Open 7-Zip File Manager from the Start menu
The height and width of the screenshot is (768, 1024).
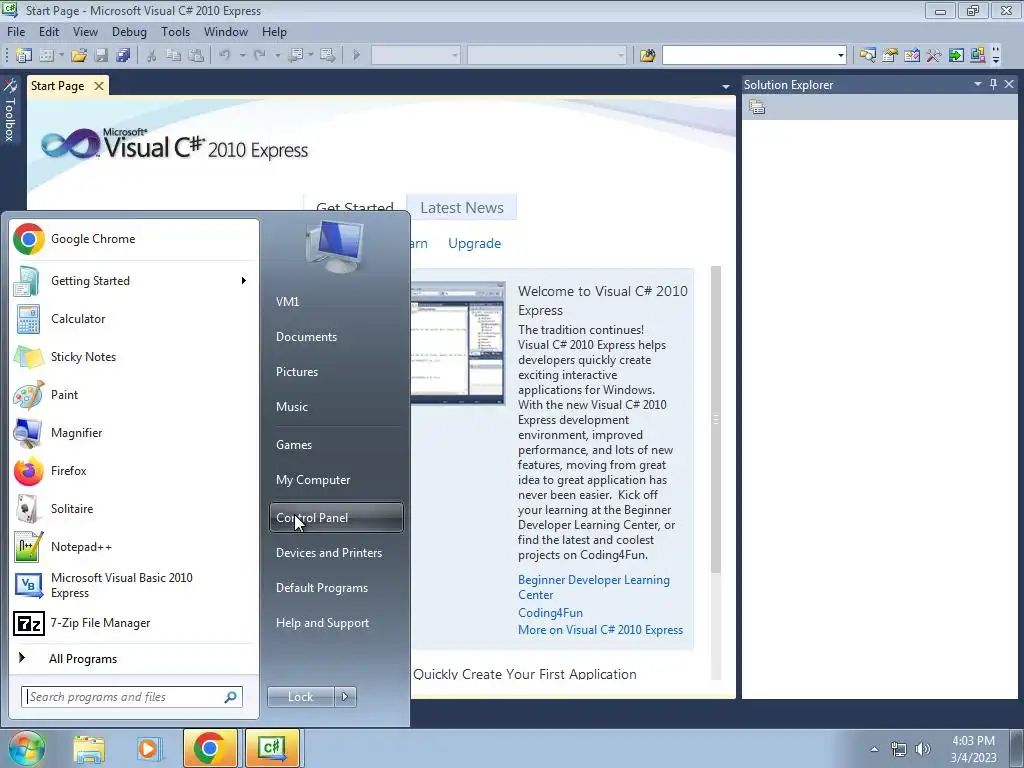(x=134, y=623)
